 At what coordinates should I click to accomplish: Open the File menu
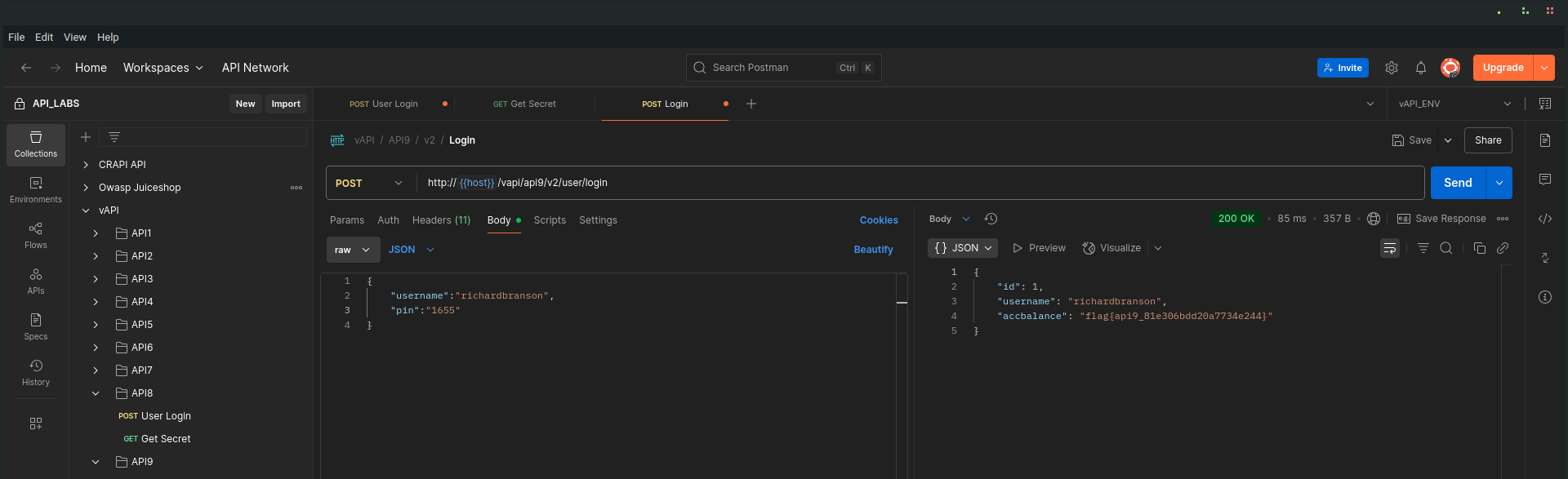[x=16, y=38]
